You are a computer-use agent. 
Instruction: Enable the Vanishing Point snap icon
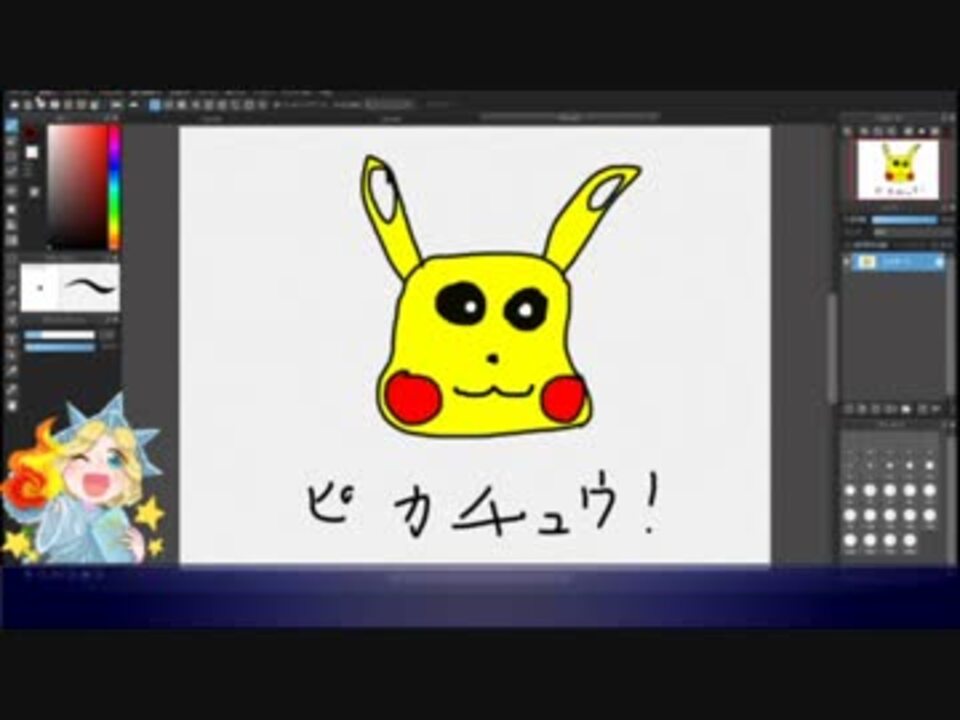pyautogui.click(x=195, y=105)
